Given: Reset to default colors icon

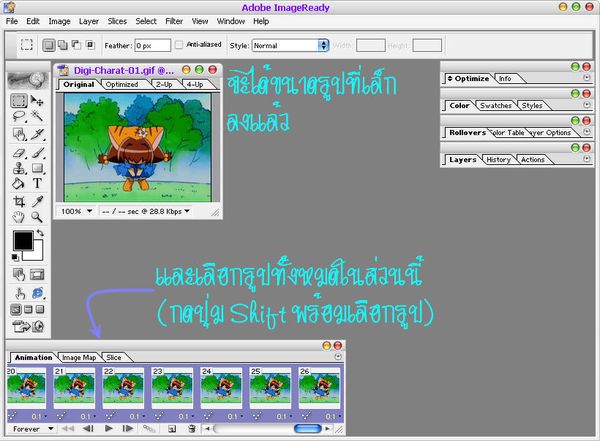Looking at the screenshot, I should tap(15, 257).
